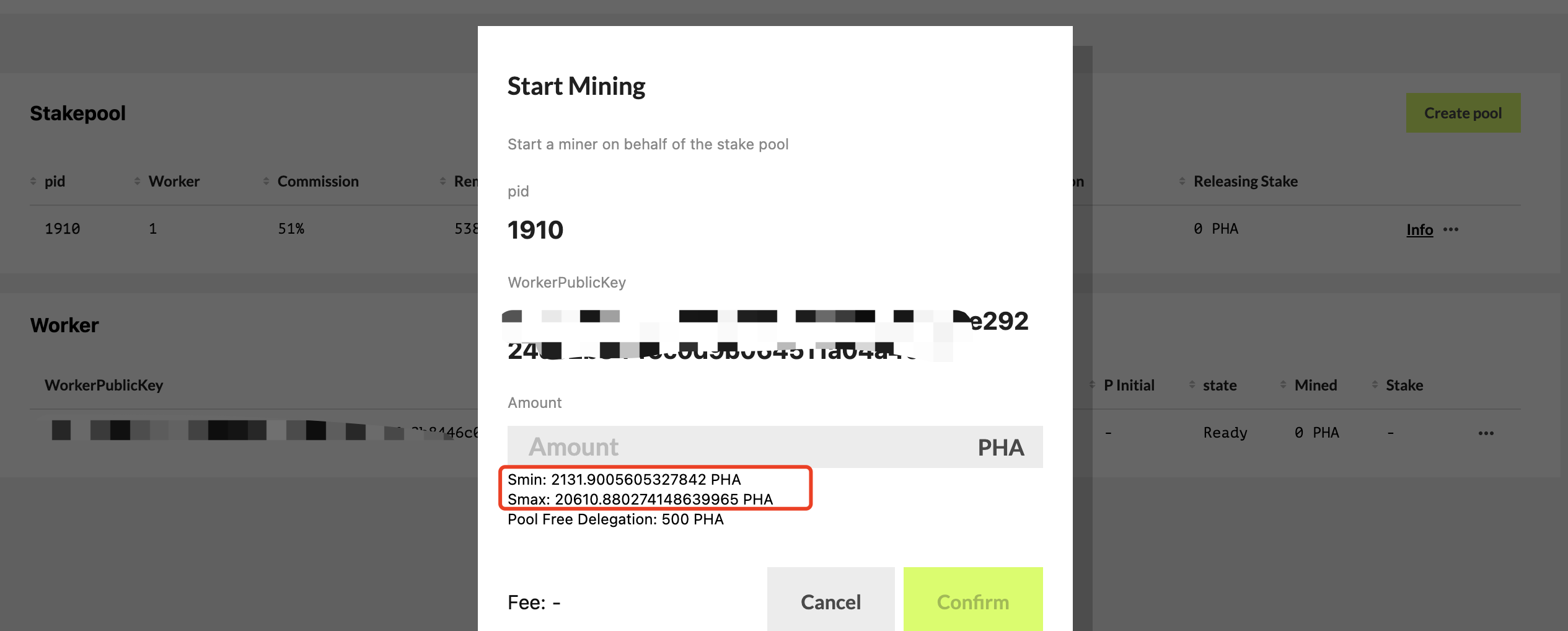Click the Amount input field

click(775, 447)
